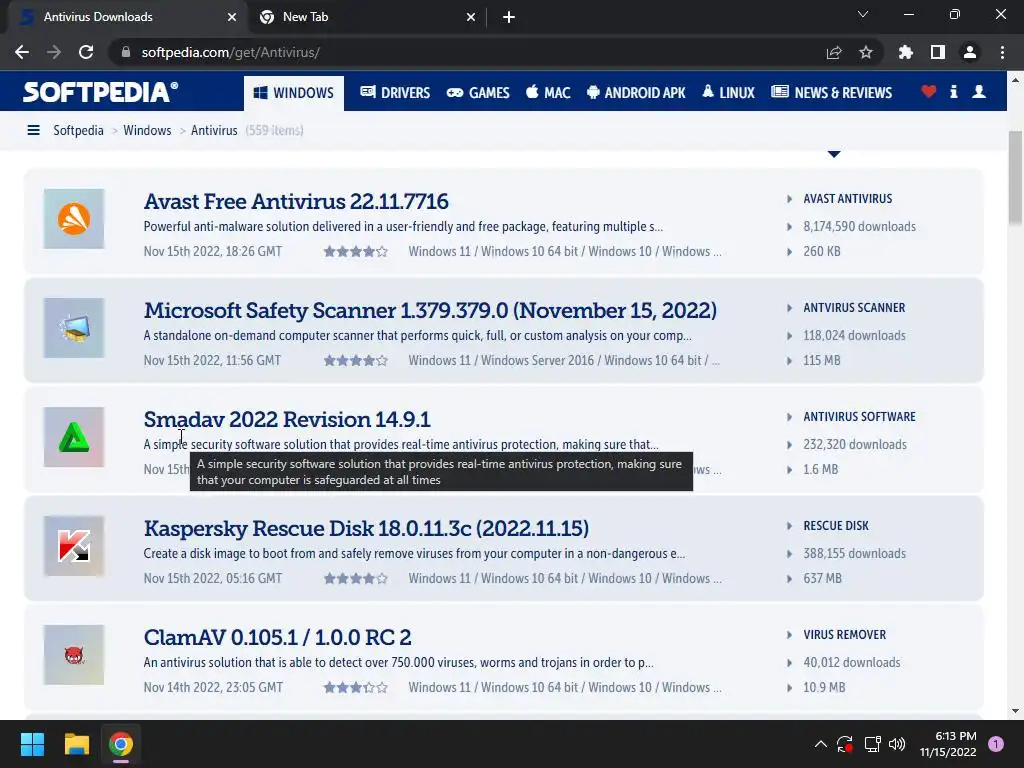
Task: Click the Smadav green triangle icon
Action: [74, 437]
